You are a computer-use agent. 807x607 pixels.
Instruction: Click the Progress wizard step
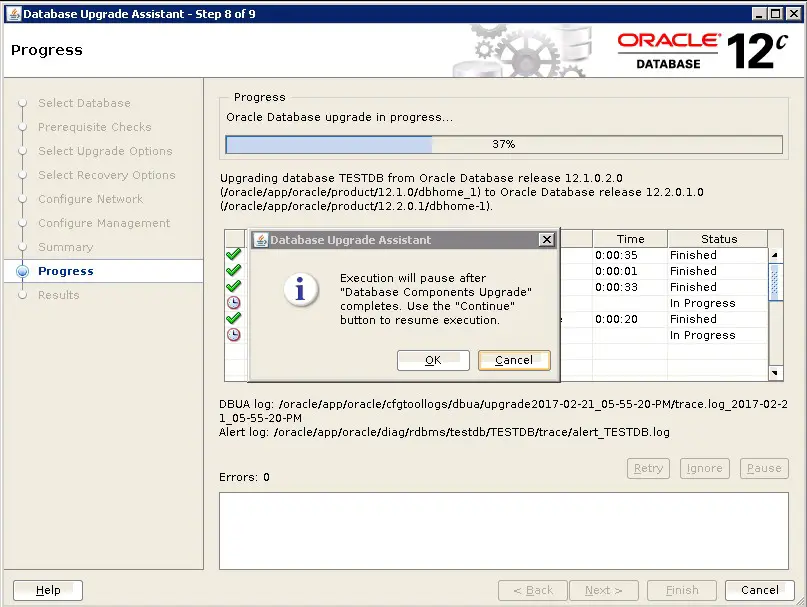[66, 271]
